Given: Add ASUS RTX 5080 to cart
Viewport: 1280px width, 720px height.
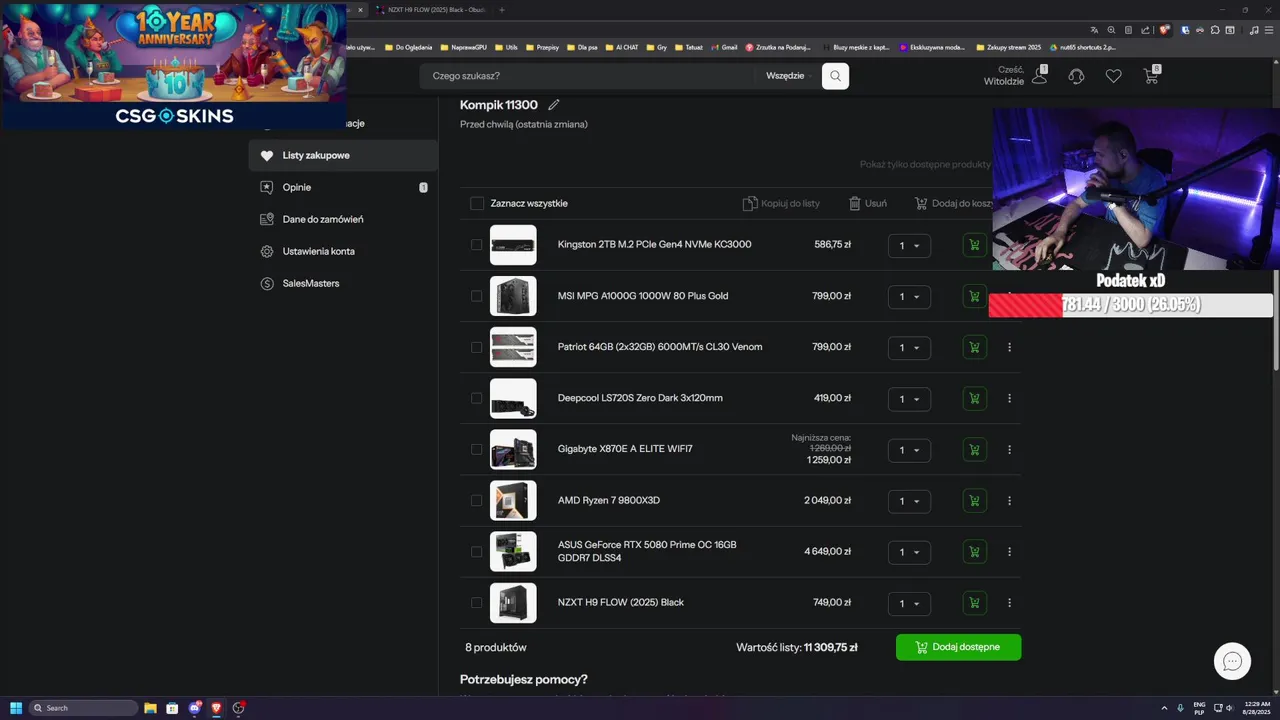Looking at the screenshot, I should pyautogui.click(x=974, y=552).
